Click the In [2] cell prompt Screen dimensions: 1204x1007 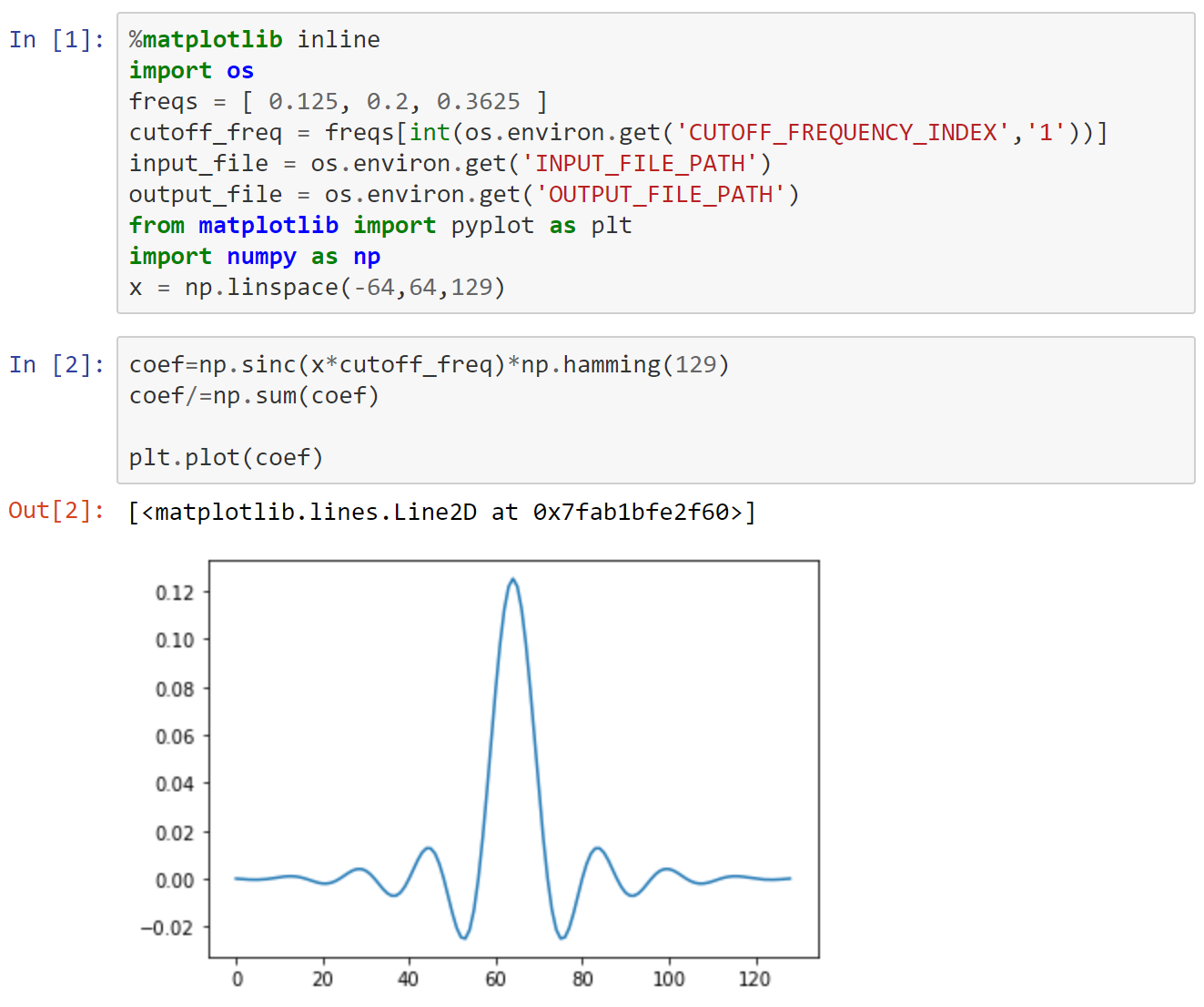click(x=56, y=365)
